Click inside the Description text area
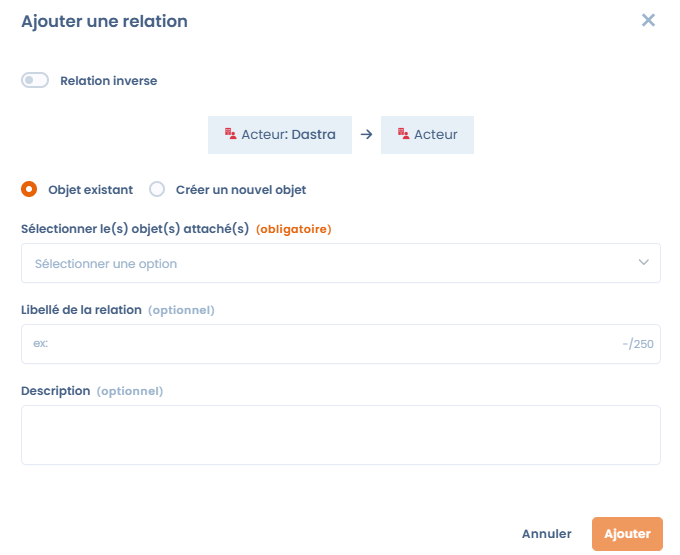 pyautogui.click(x=340, y=435)
